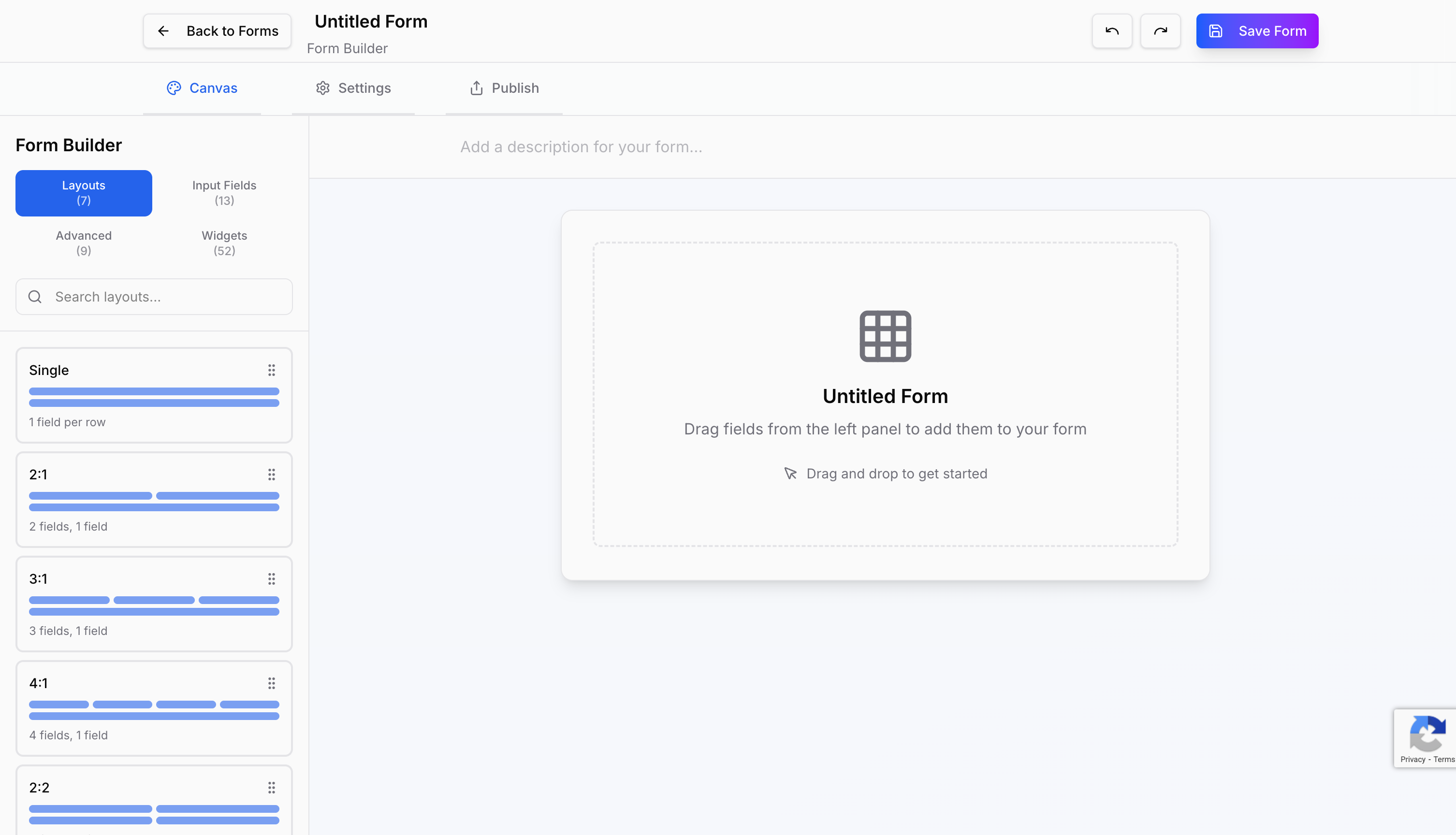Viewport: 1456px width, 835px height.
Task: Select the Input Fields category
Action: point(224,193)
